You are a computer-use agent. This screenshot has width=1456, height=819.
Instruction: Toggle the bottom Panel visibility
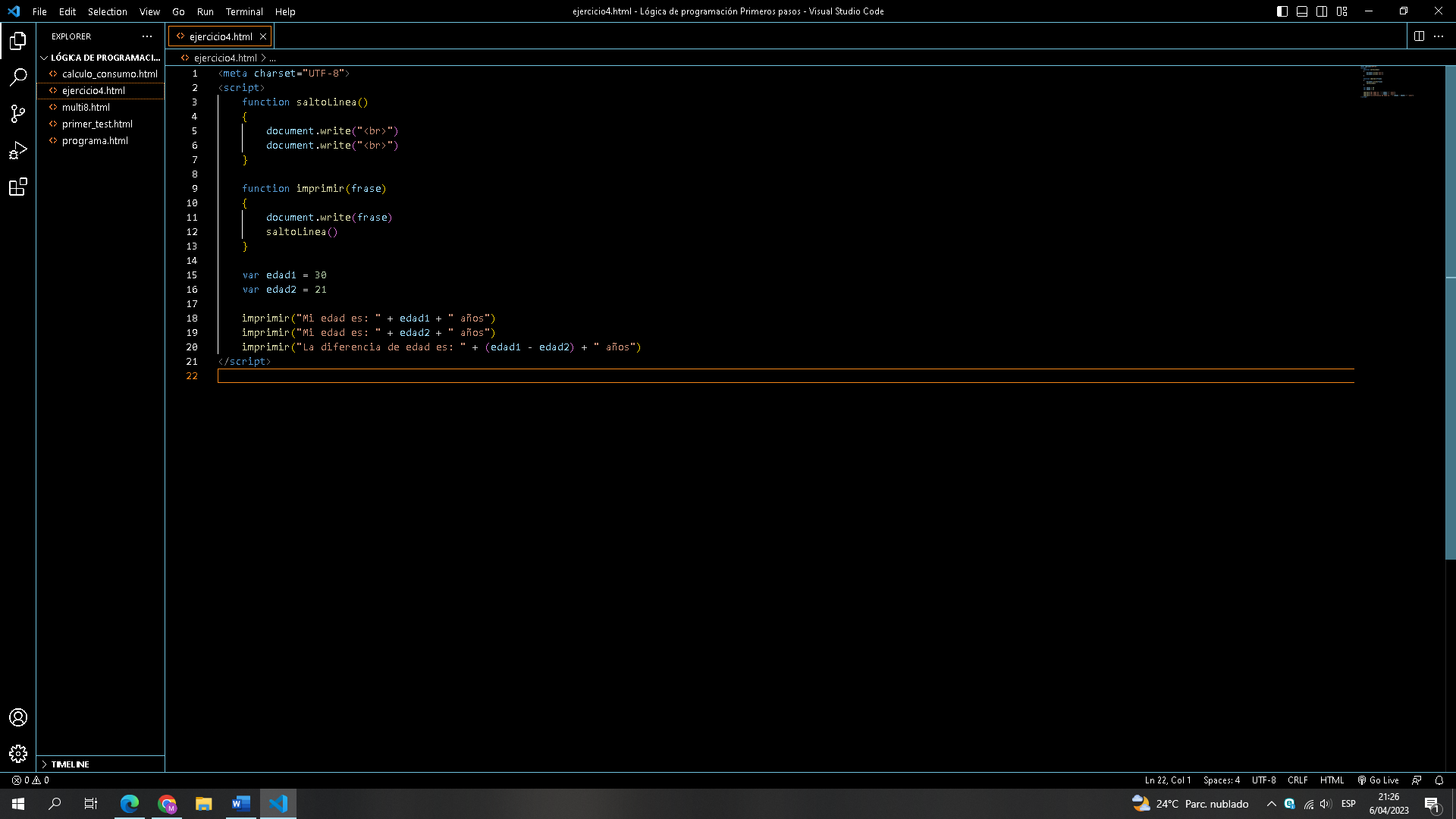(1302, 11)
